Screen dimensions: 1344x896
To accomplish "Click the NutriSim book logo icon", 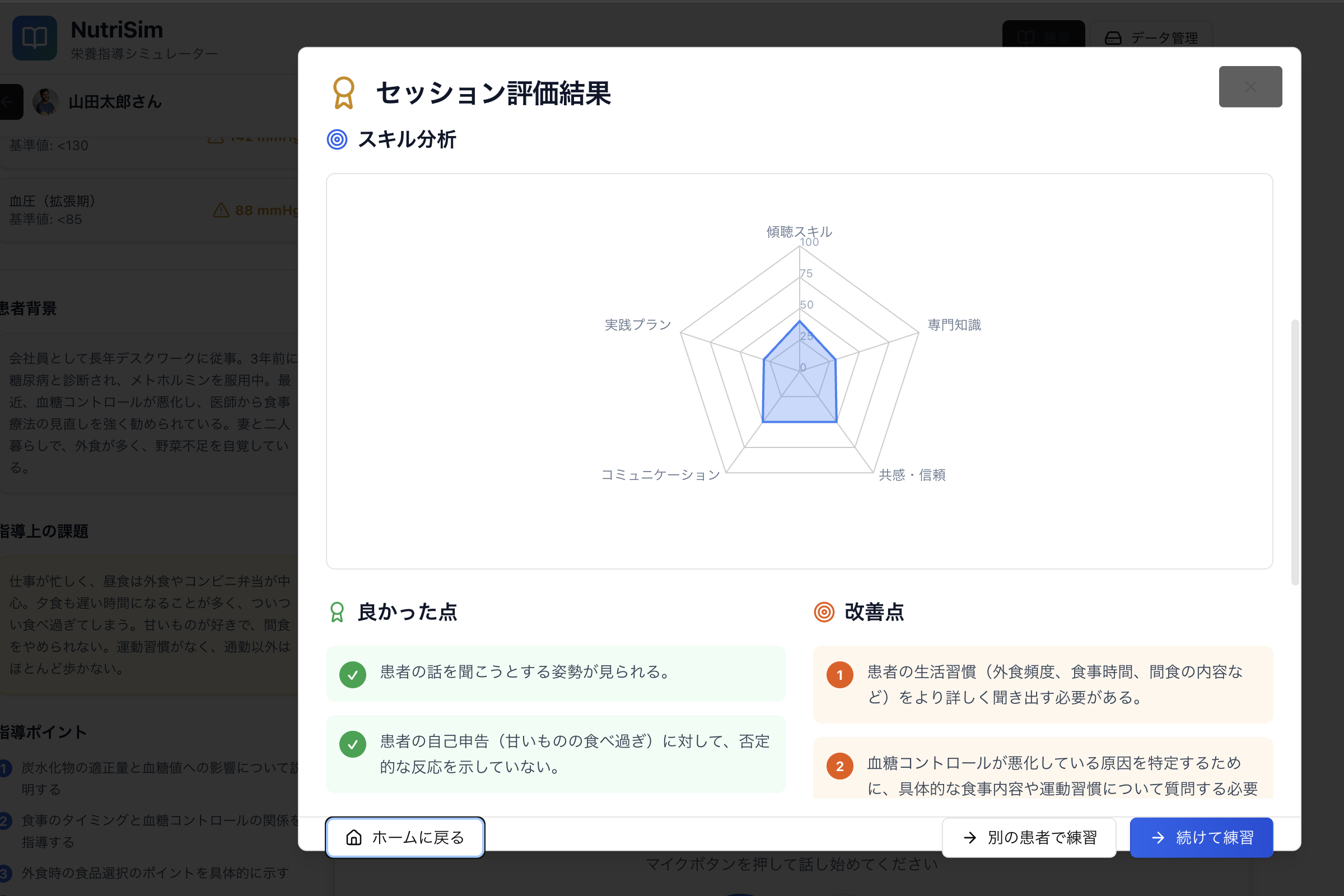I will click(34, 38).
